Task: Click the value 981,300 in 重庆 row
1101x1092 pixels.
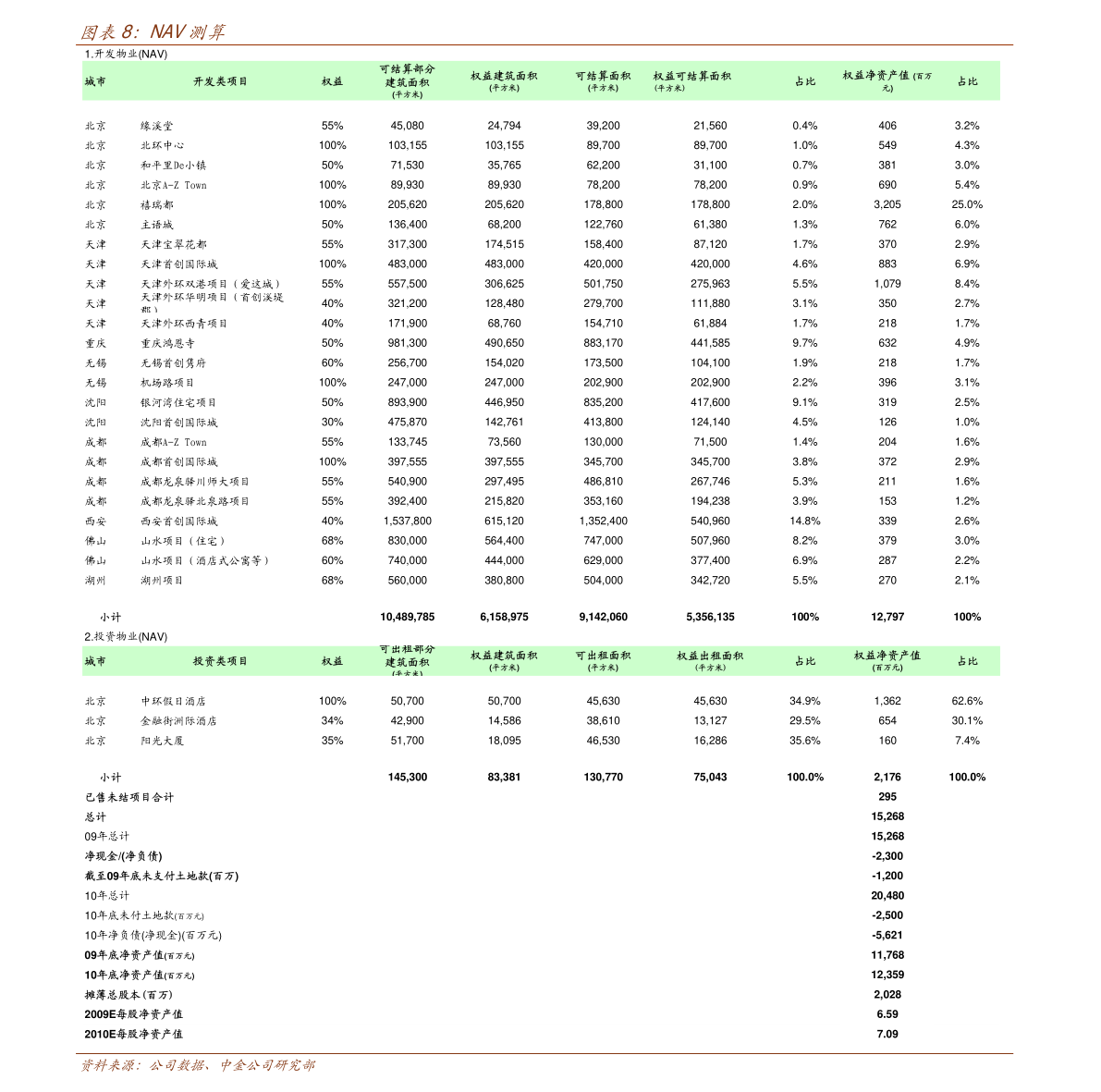Action: coord(408,343)
